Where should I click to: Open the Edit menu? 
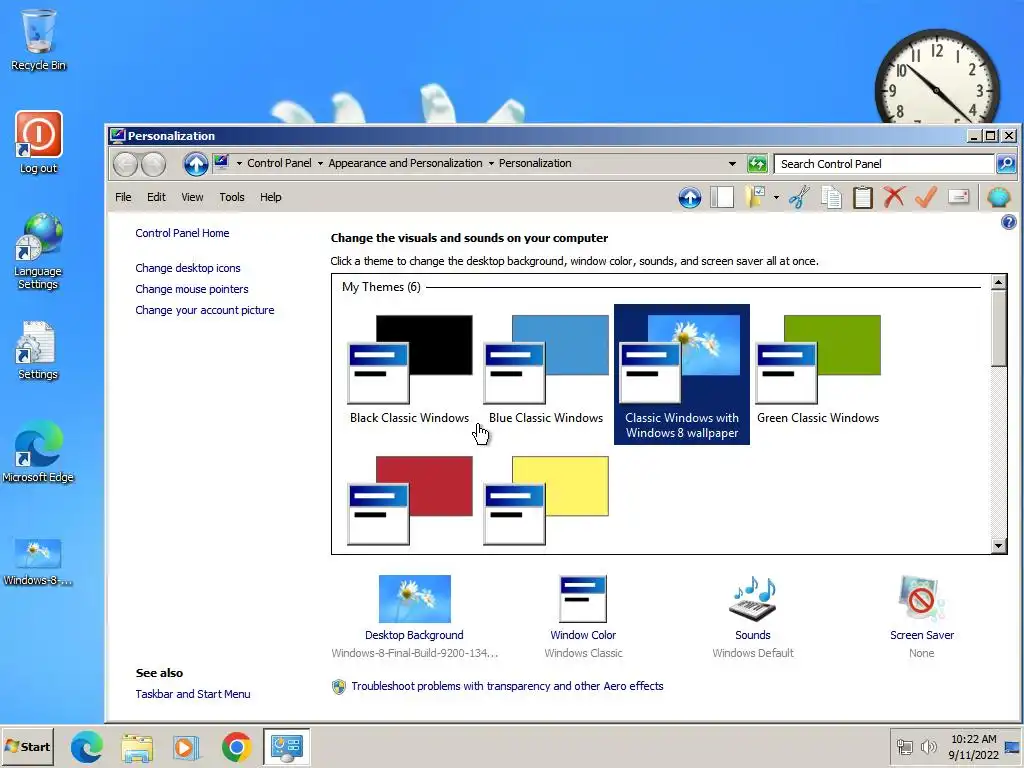pos(156,197)
